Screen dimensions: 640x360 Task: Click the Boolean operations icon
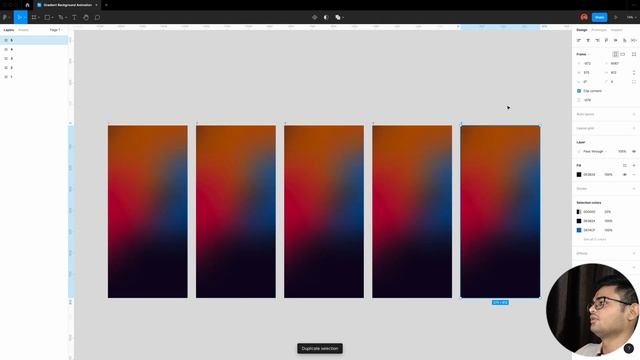point(338,18)
